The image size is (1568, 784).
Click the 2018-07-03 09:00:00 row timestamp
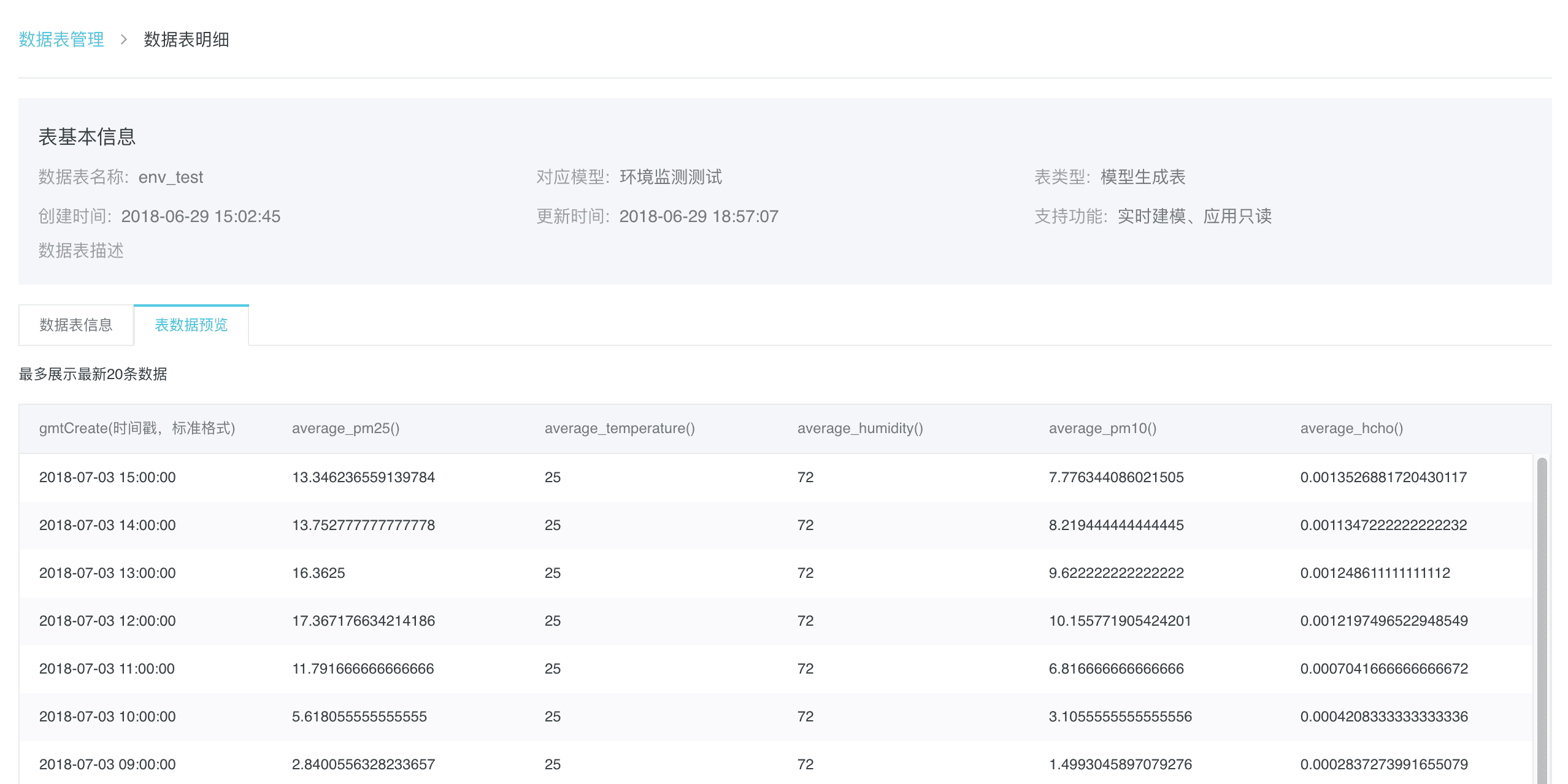pyautogui.click(x=107, y=764)
